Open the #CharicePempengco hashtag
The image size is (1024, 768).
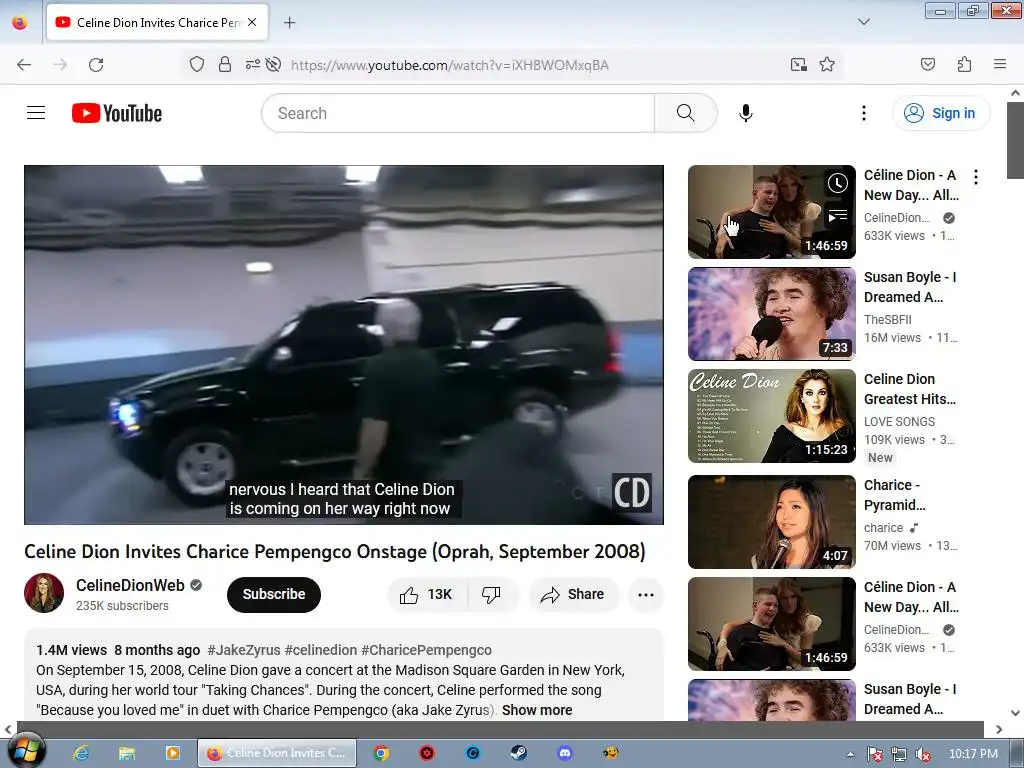(x=426, y=650)
